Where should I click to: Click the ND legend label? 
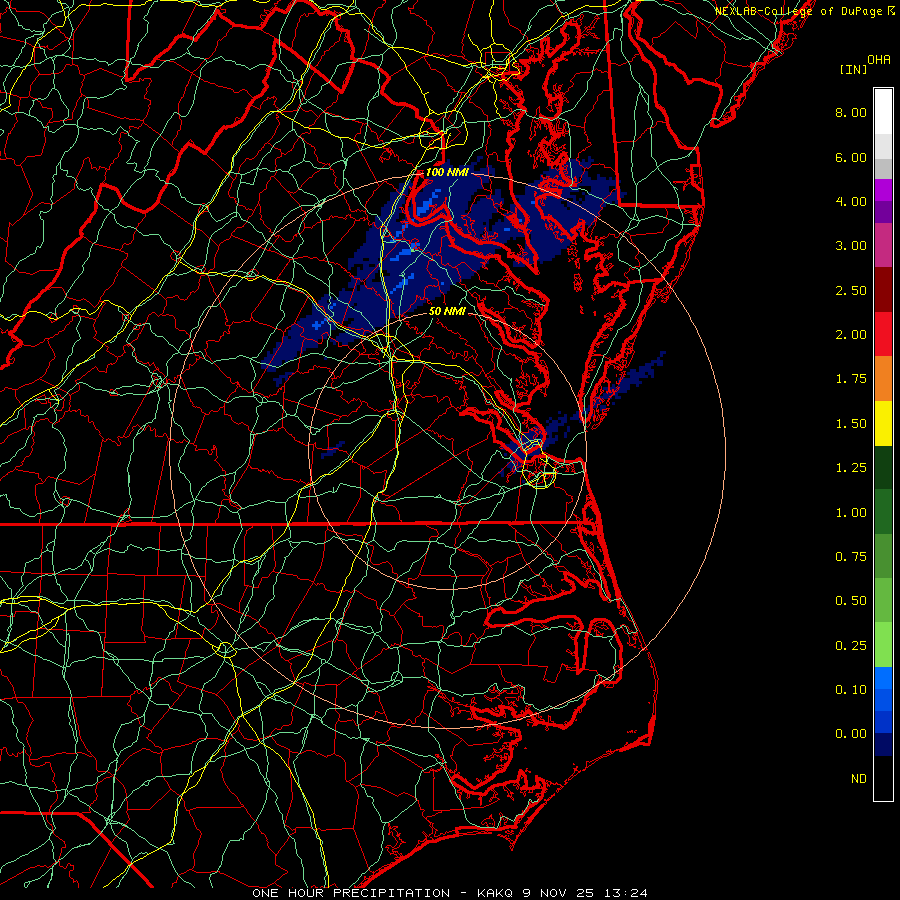tap(859, 779)
